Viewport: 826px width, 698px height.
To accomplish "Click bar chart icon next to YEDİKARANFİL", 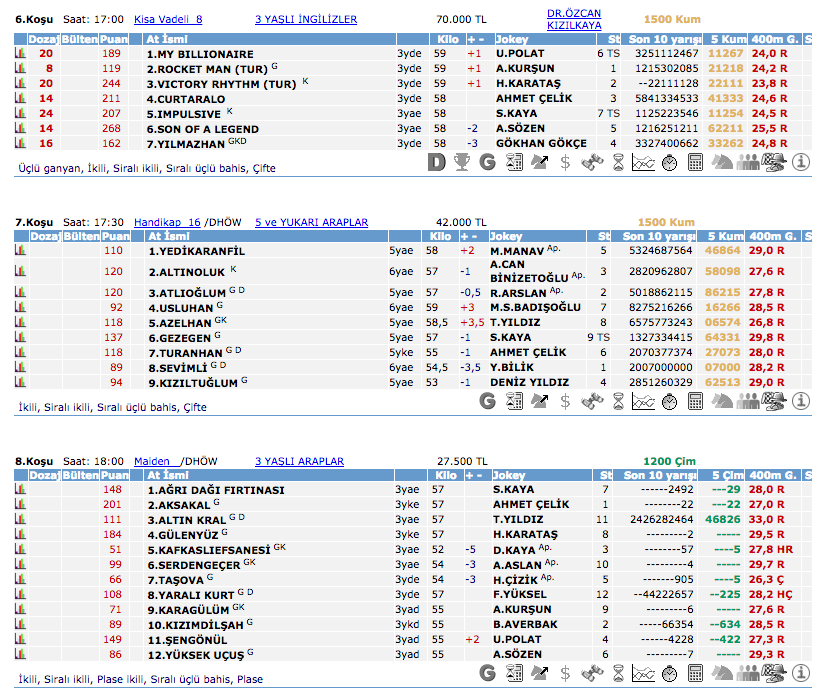I will pos(19,250).
